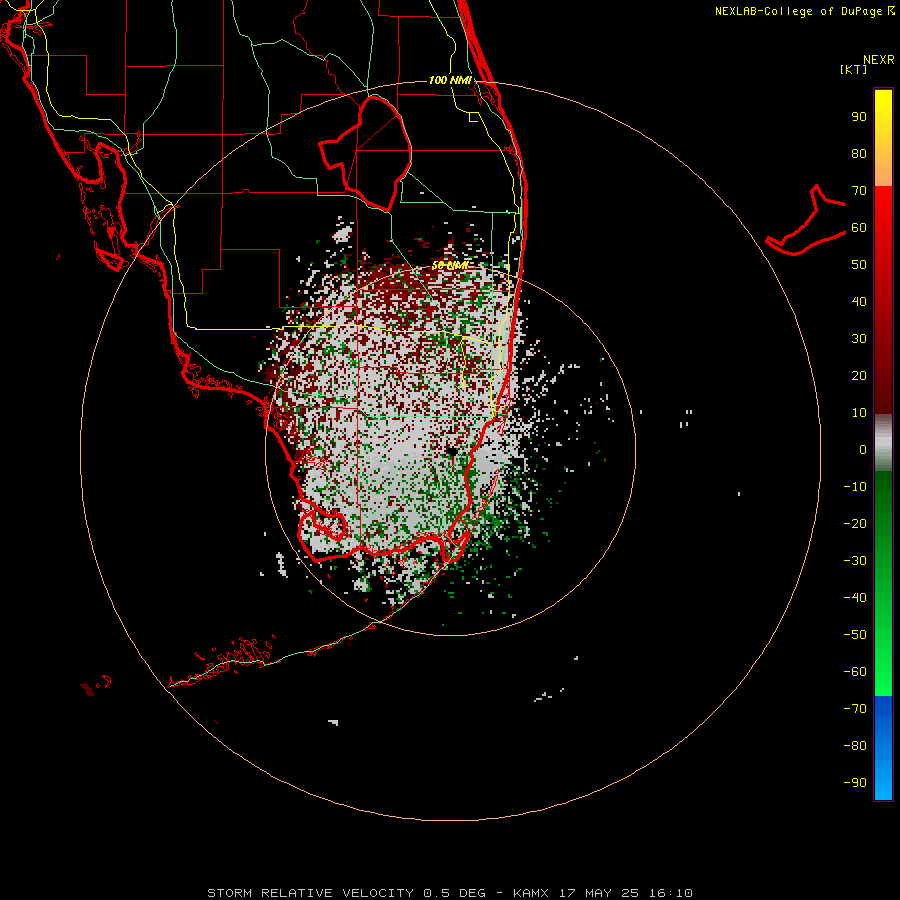Select the positive 60 knot scale value
This screenshot has width=900, height=900.
pos(859,227)
